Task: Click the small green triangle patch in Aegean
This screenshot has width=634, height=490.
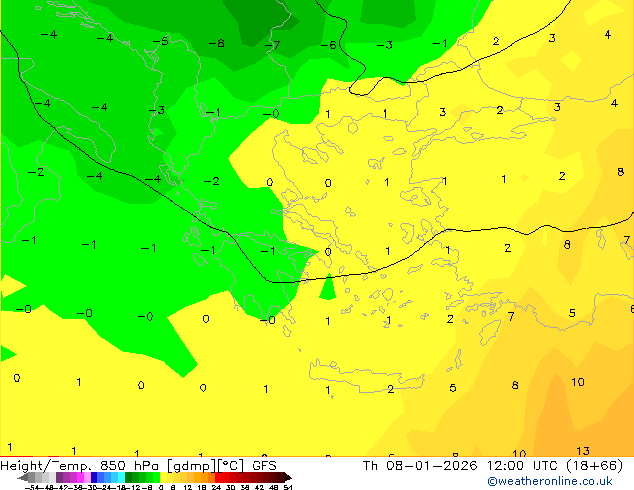Action: click(328, 288)
